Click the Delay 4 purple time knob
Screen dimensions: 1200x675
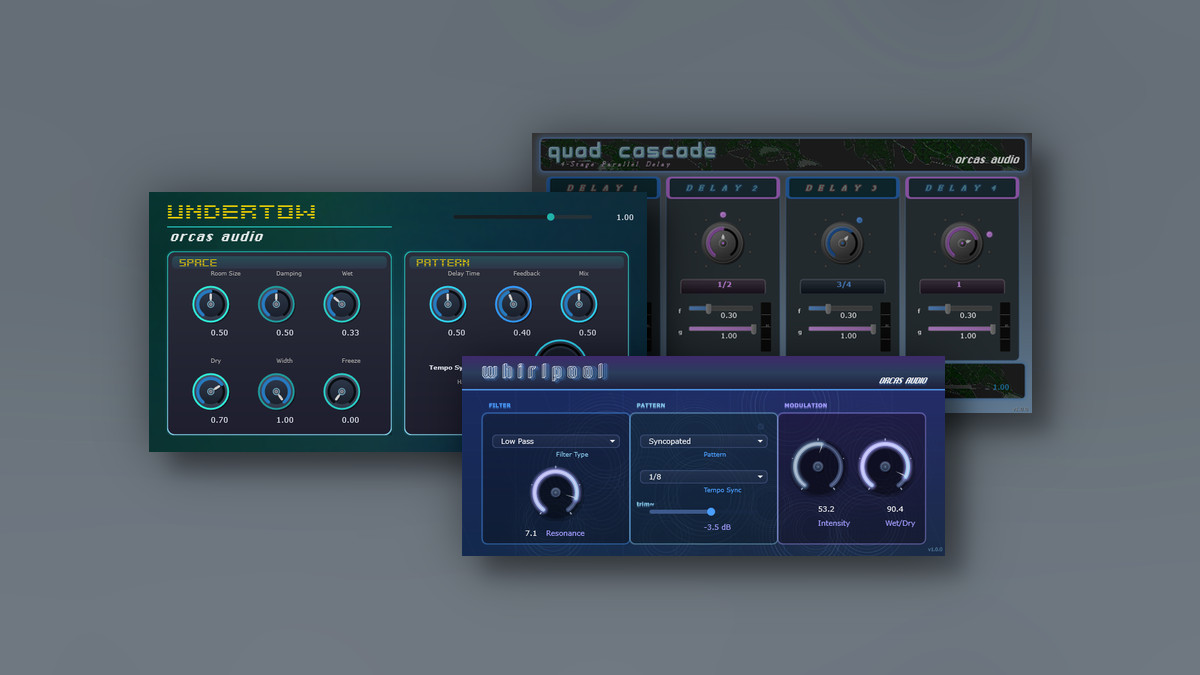961,243
